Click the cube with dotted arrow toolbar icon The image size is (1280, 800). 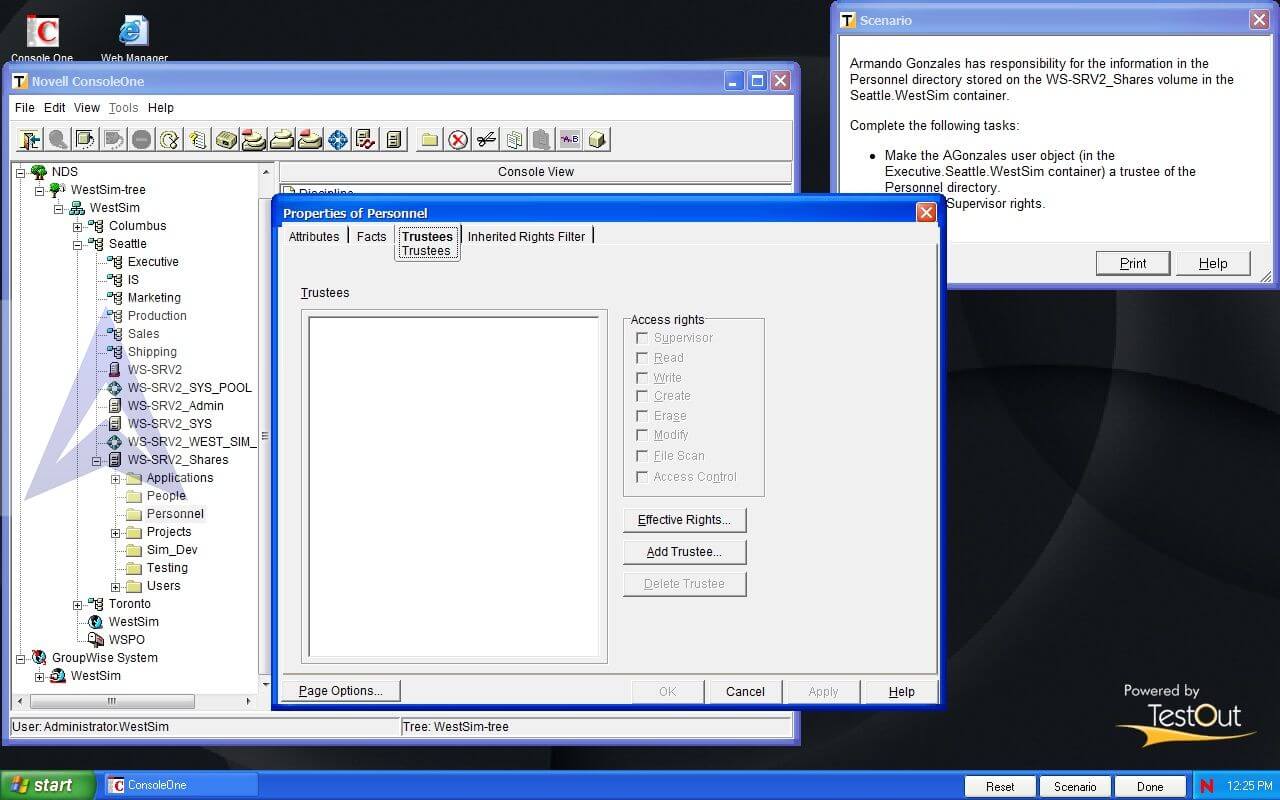coord(86,140)
